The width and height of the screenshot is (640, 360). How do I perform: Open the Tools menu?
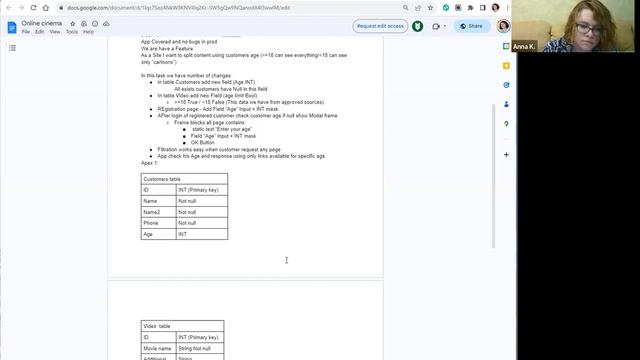(x=72, y=32)
